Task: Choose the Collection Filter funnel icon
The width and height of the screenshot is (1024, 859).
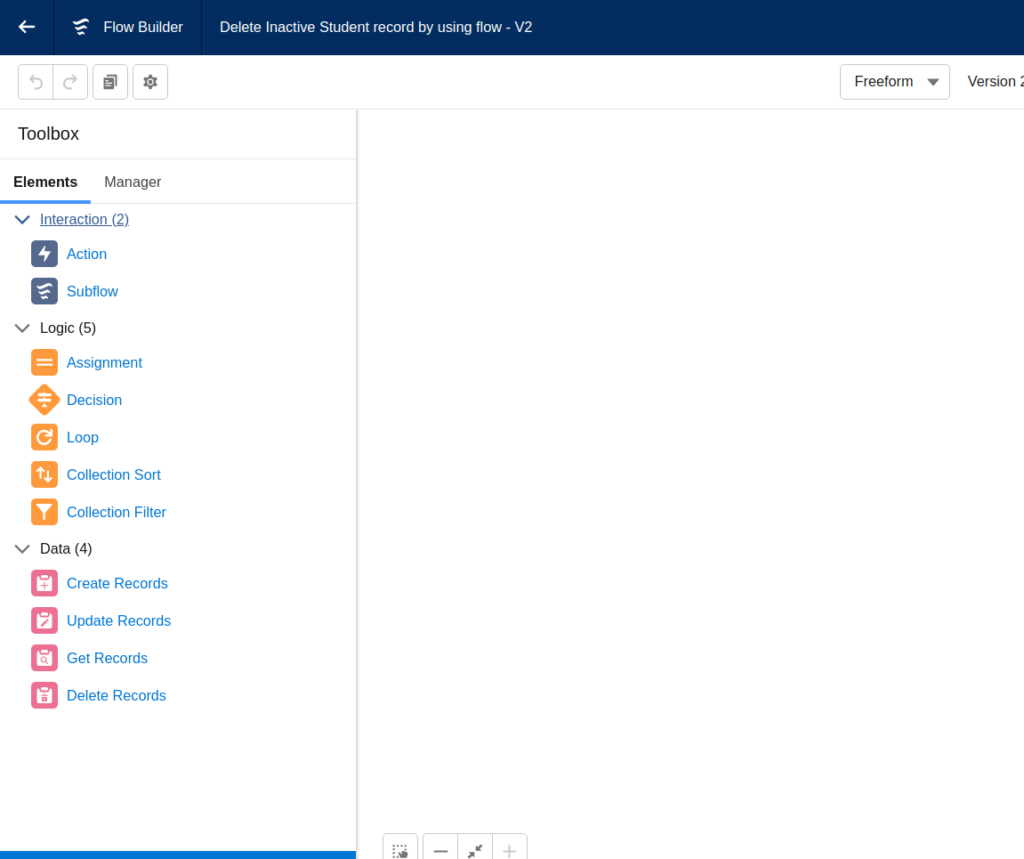Action: (44, 512)
